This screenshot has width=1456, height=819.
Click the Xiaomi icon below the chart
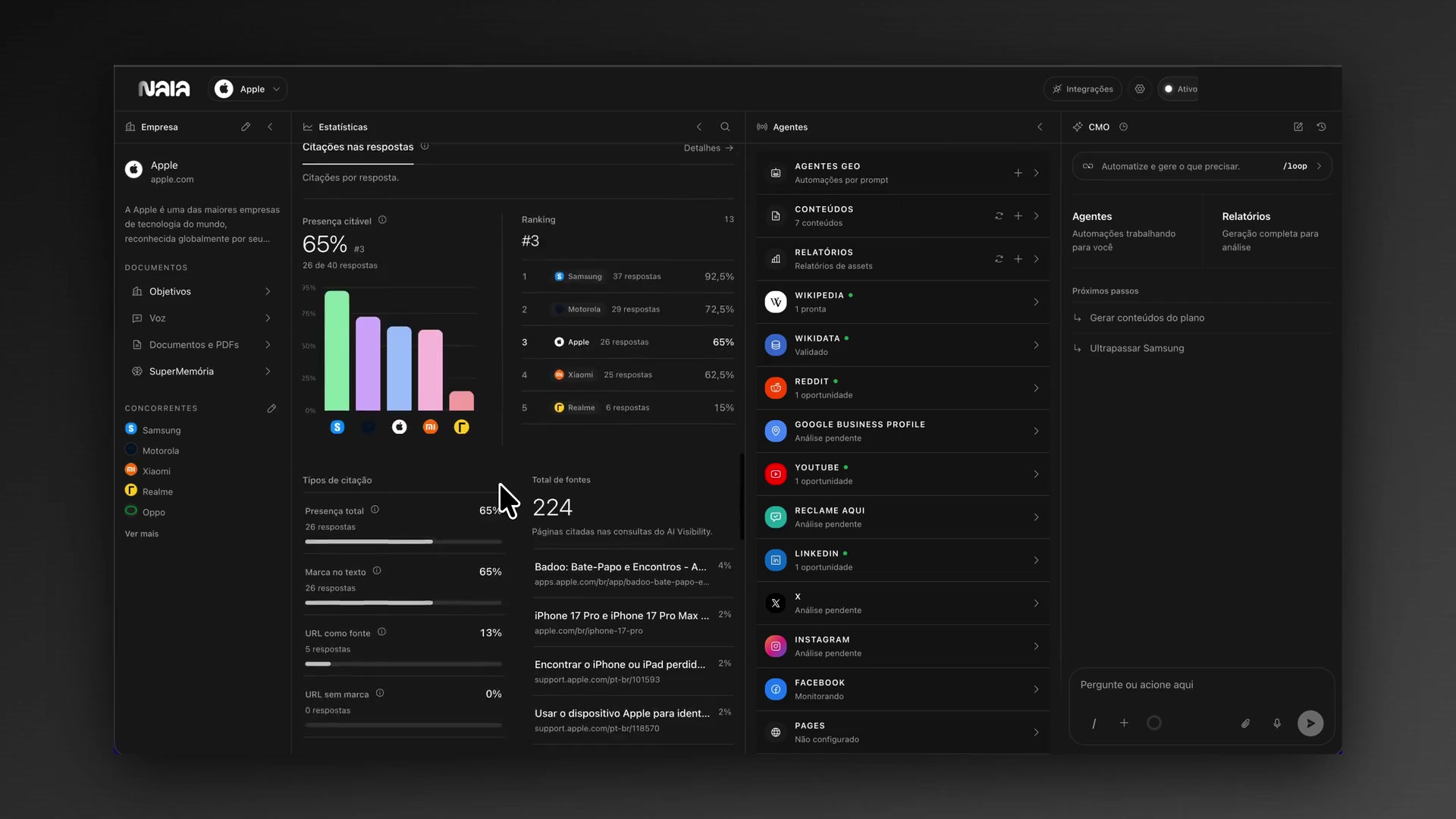[430, 427]
